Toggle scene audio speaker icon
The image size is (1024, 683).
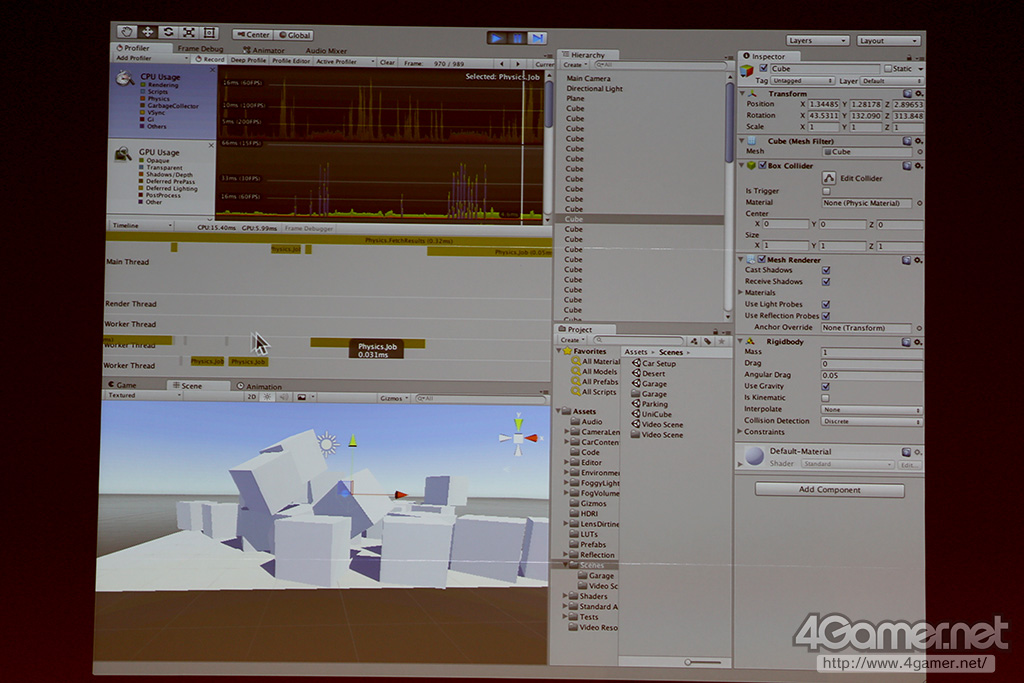coord(283,397)
